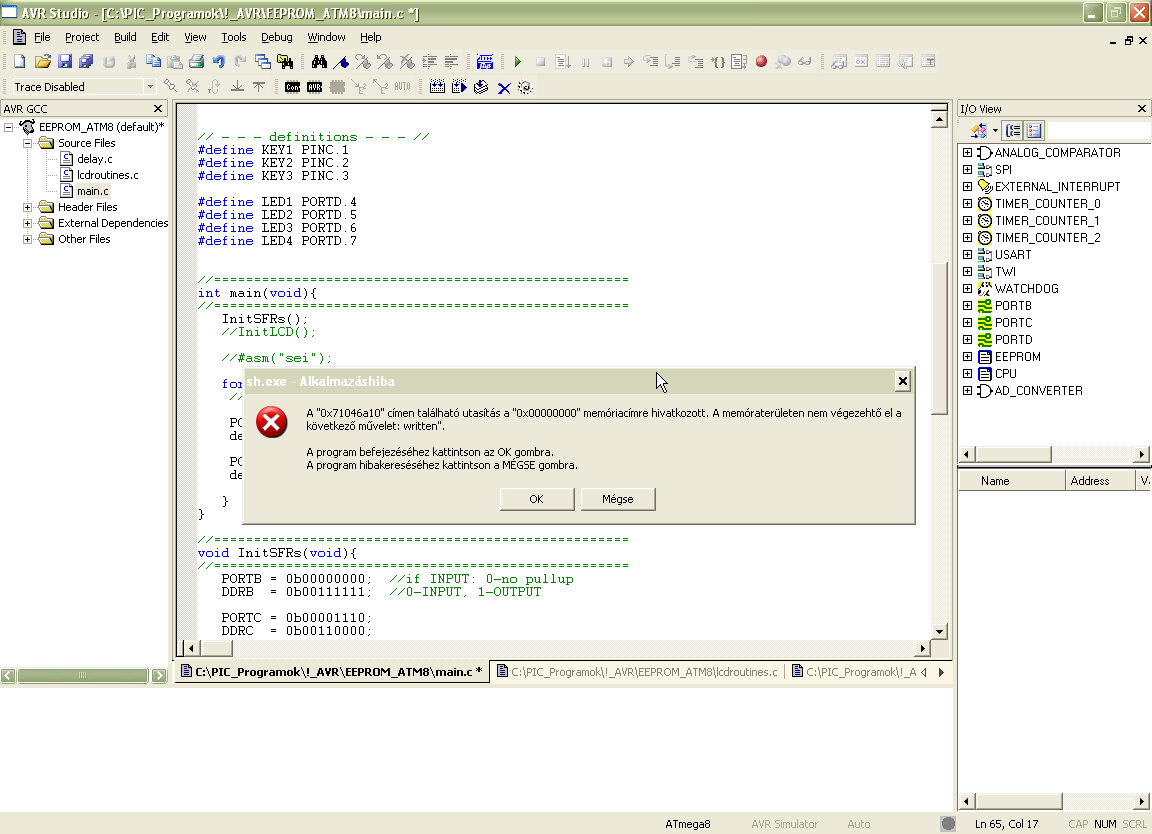
Task: Click the binoculars Find icon
Action: tap(319, 62)
